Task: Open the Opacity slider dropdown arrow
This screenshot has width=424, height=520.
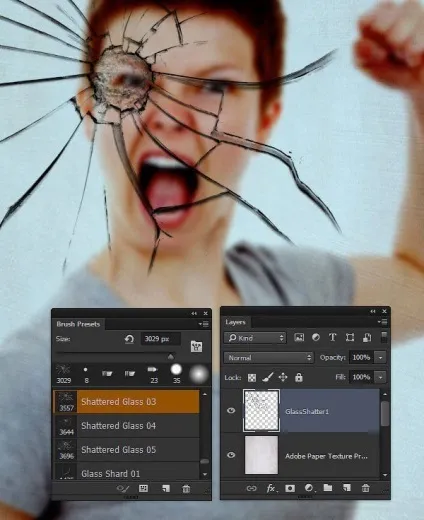Action: tap(380, 357)
